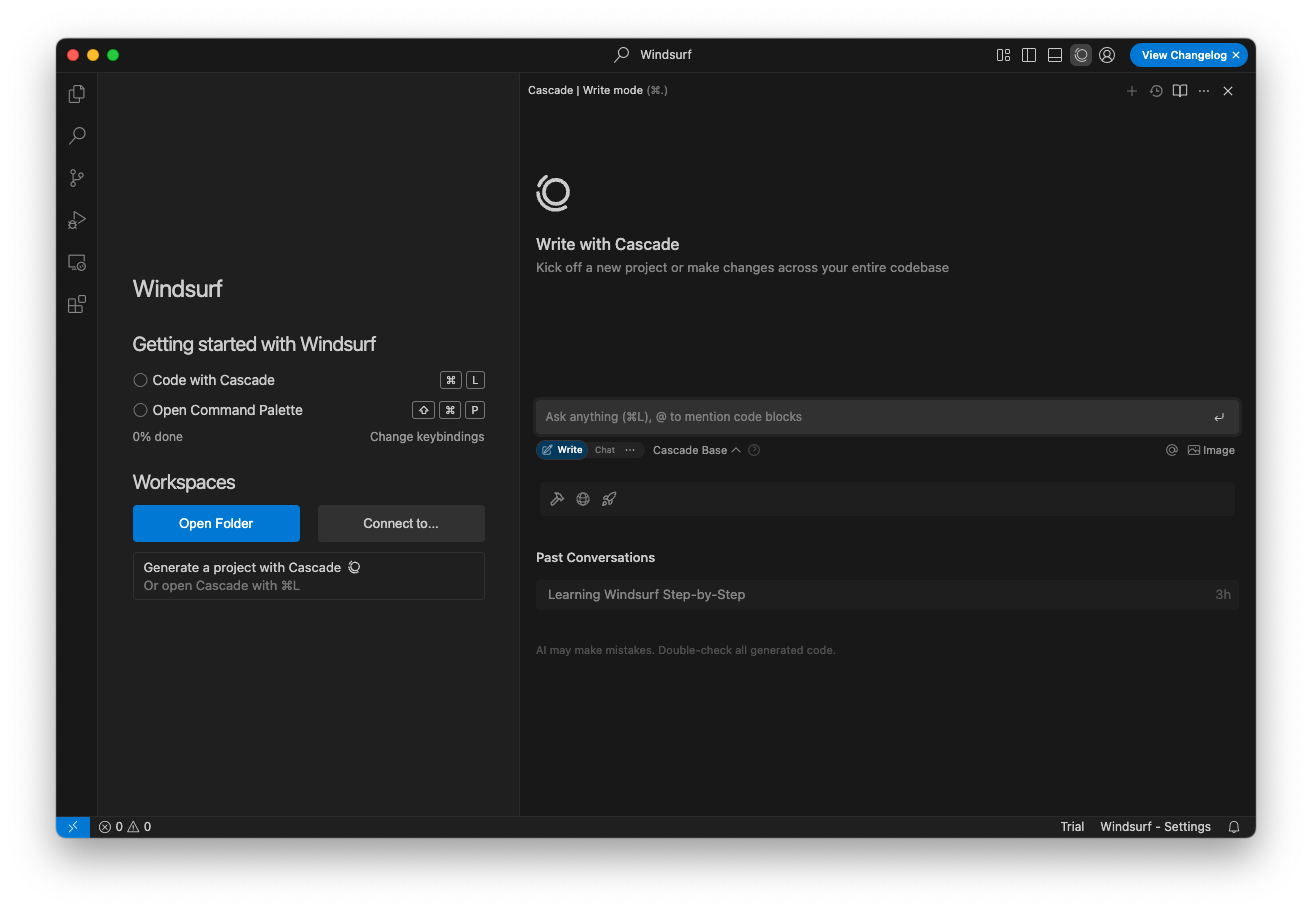Expand the Cascade Base model selector

[x=696, y=450]
